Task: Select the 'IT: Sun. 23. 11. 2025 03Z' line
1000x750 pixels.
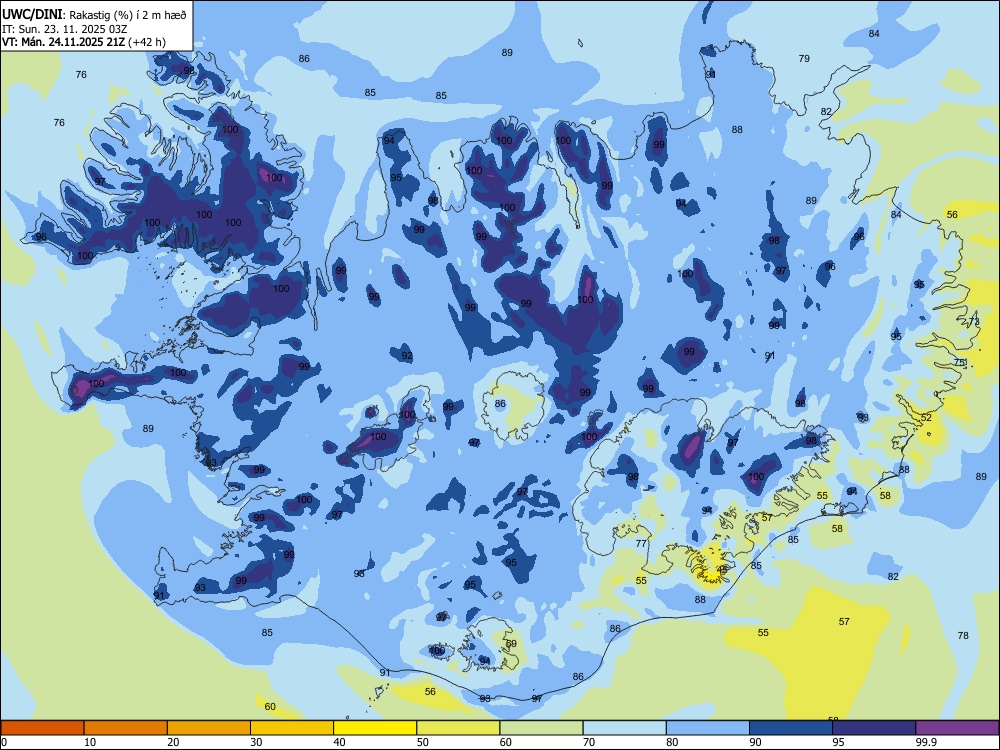Action: pos(65,29)
